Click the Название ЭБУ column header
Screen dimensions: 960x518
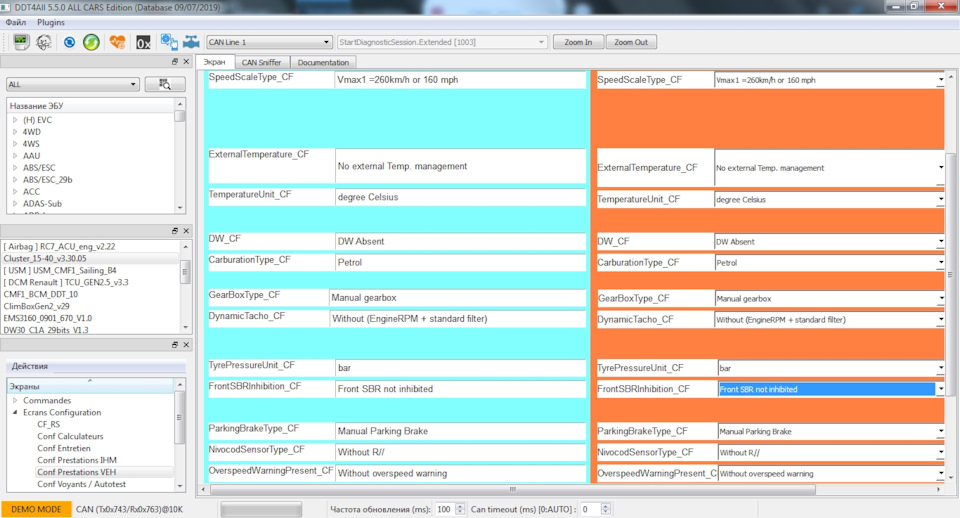click(x=90, y=106)
